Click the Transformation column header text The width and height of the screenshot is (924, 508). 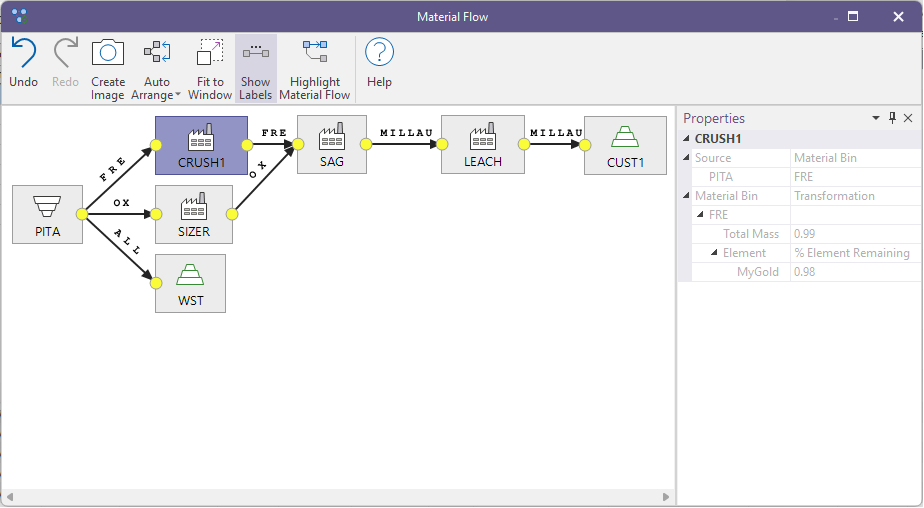(x=834, y=196)
